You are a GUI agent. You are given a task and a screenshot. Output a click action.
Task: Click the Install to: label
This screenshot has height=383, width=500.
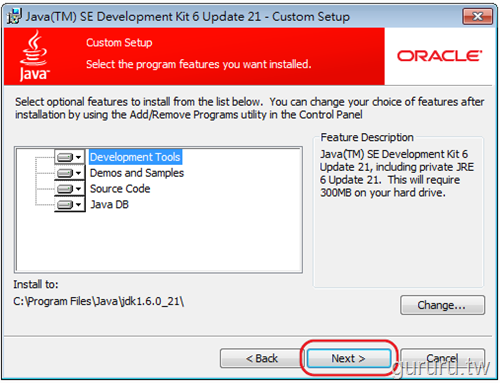click(36, 284)
